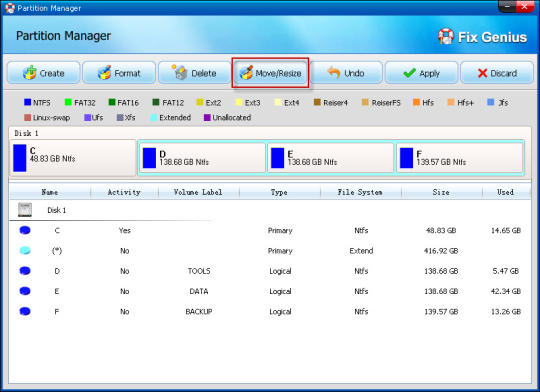540x392 pixels.
Task: Click the blue disk icon for partition C
Action: click(25, 230)
